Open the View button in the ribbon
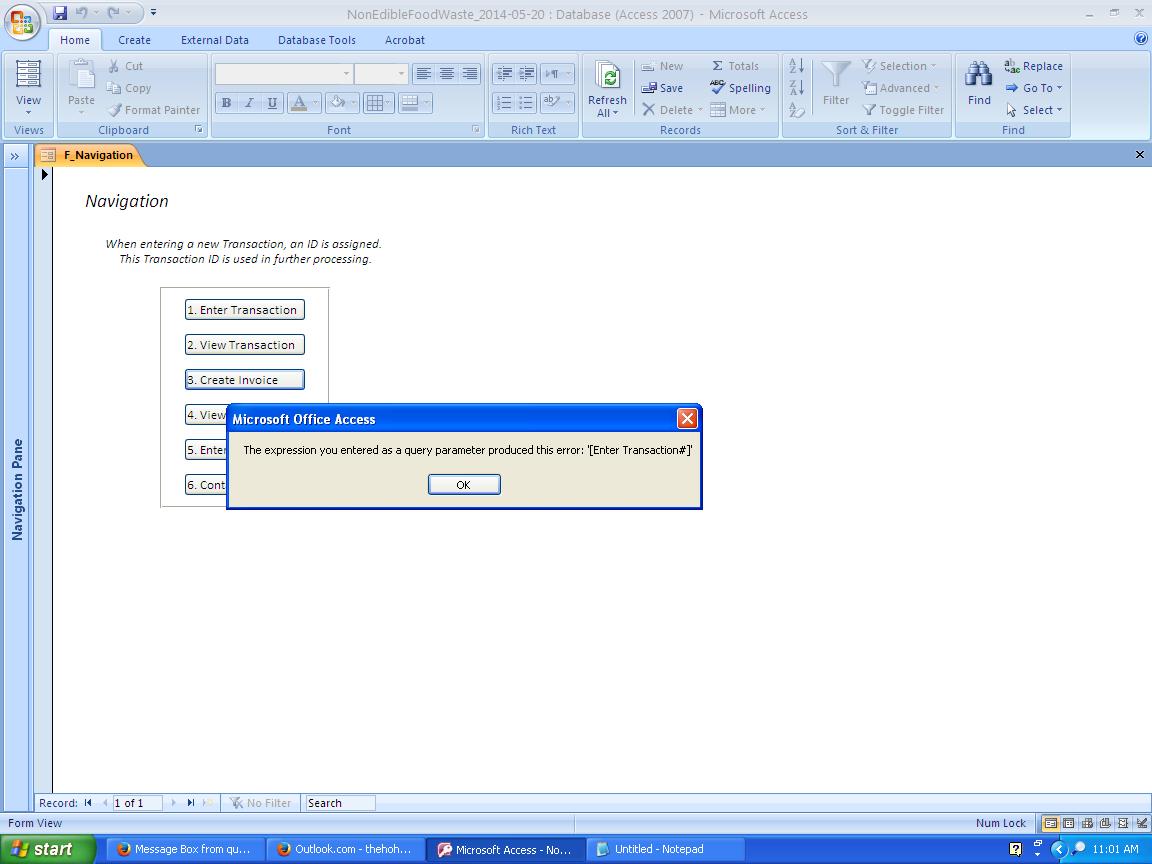The width and height of the screenshot is (1152, 864). click(28, 88)
